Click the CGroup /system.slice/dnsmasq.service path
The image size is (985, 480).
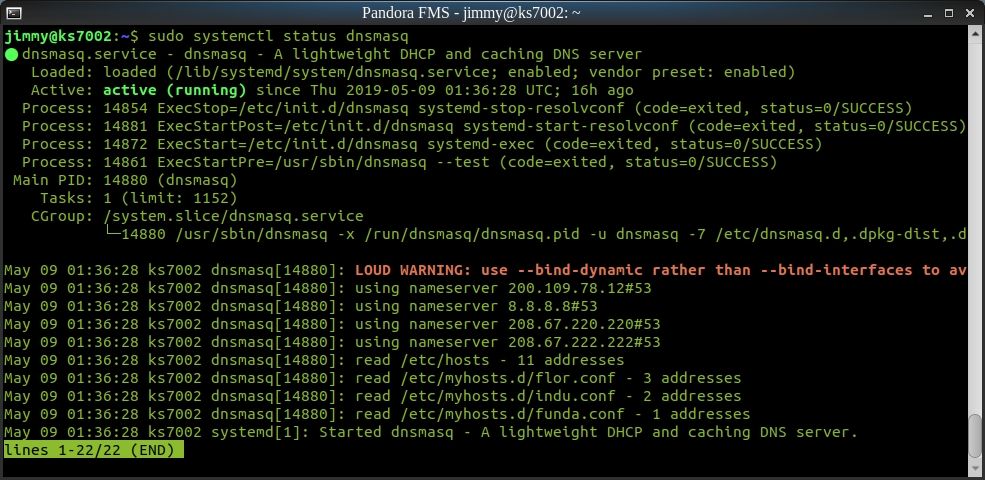click(x=233, y=216)
